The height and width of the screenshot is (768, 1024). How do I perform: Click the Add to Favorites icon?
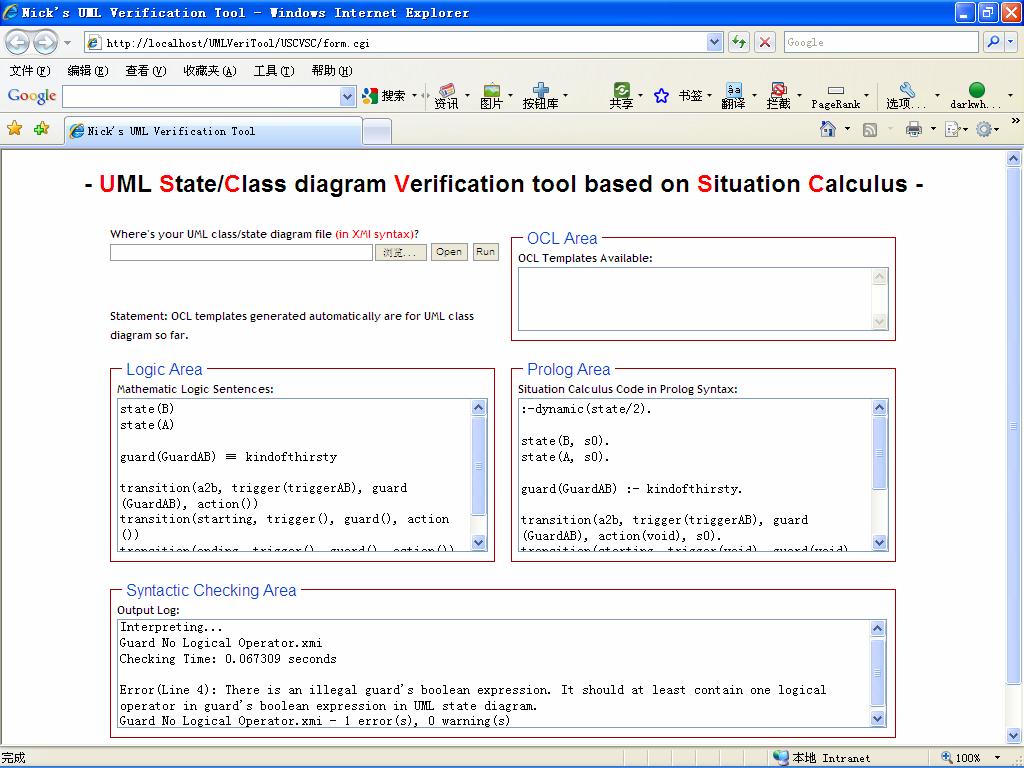[x=41, y=129]
